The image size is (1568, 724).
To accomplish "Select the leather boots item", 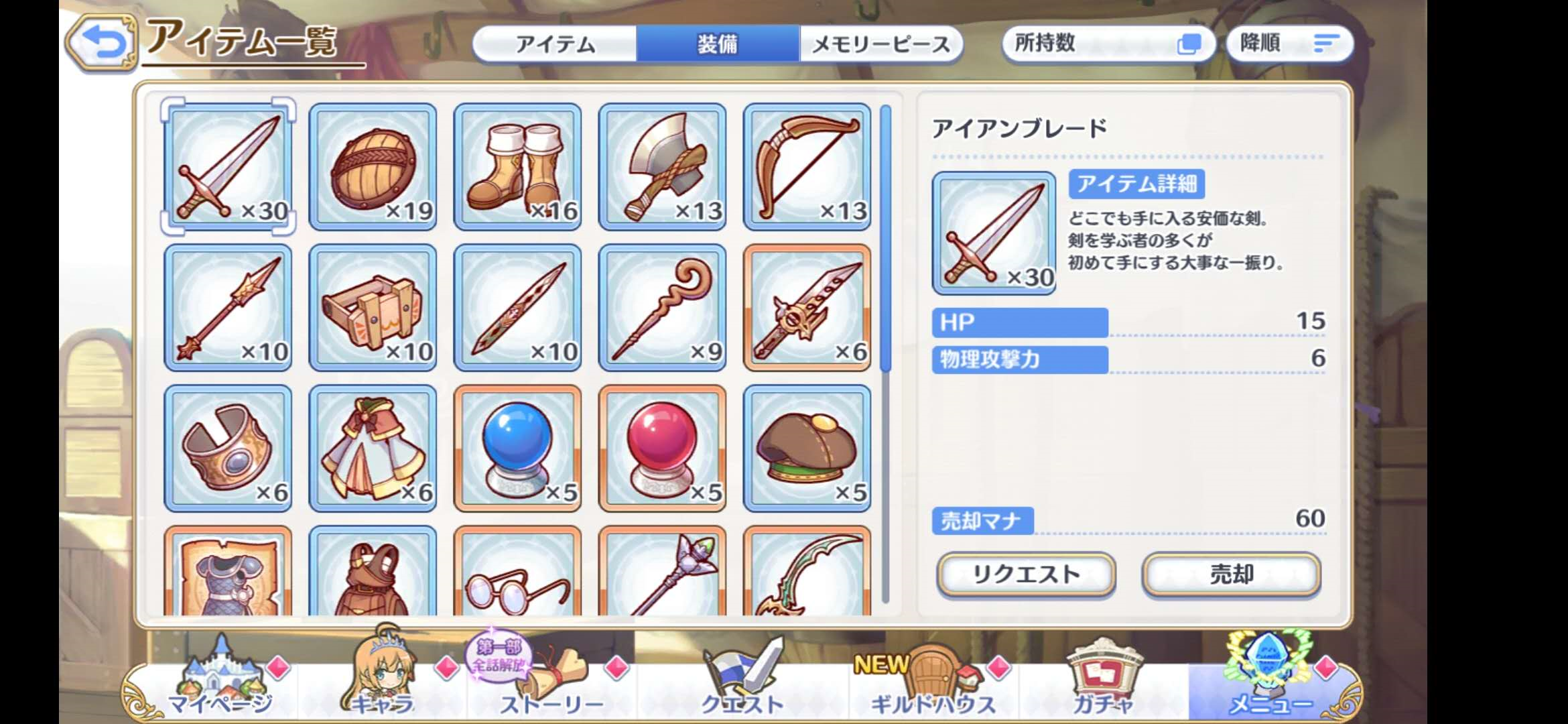I will pos(517,167).
